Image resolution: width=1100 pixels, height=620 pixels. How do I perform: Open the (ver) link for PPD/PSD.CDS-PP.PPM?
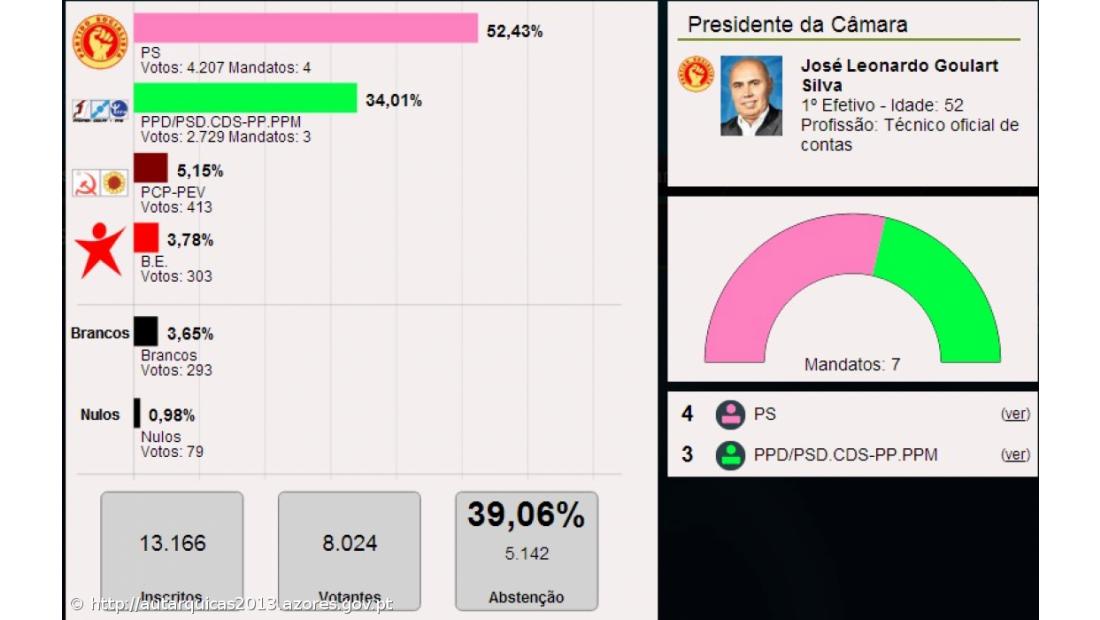point(1014,453)
